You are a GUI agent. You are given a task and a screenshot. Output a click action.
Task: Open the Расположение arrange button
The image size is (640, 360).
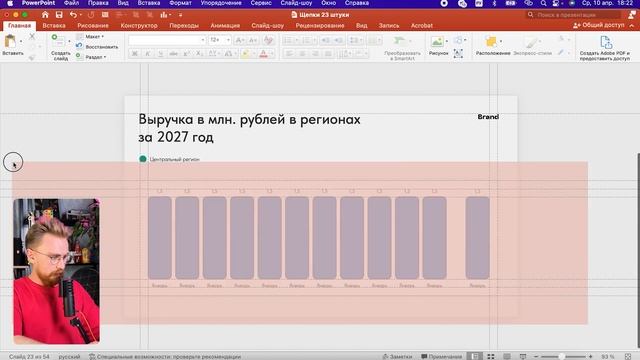pos(493,45)
